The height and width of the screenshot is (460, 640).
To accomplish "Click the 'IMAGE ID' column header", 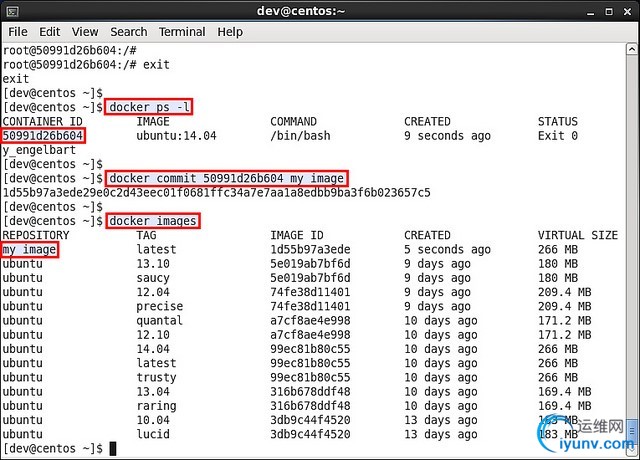I will pos(297,235).
